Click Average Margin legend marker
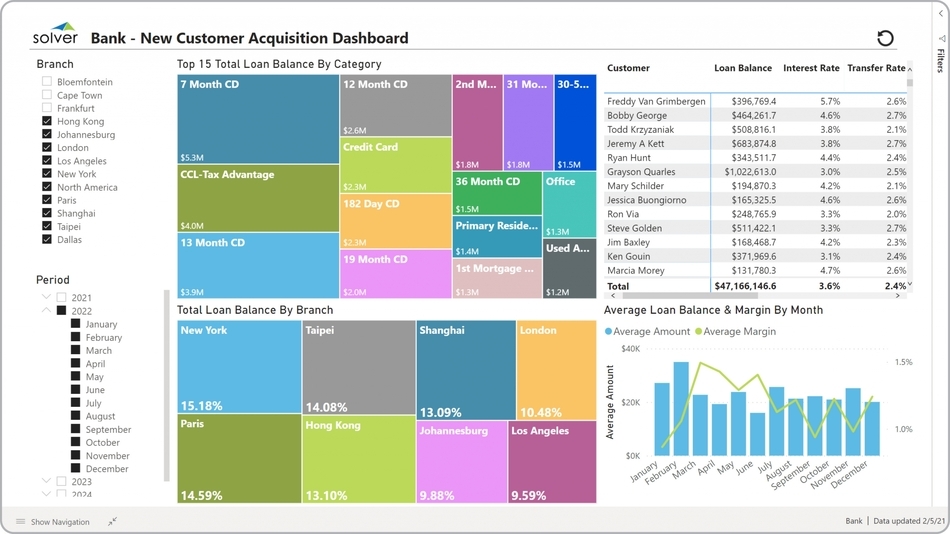Screen dimensions: 950x534 point(698,332)
